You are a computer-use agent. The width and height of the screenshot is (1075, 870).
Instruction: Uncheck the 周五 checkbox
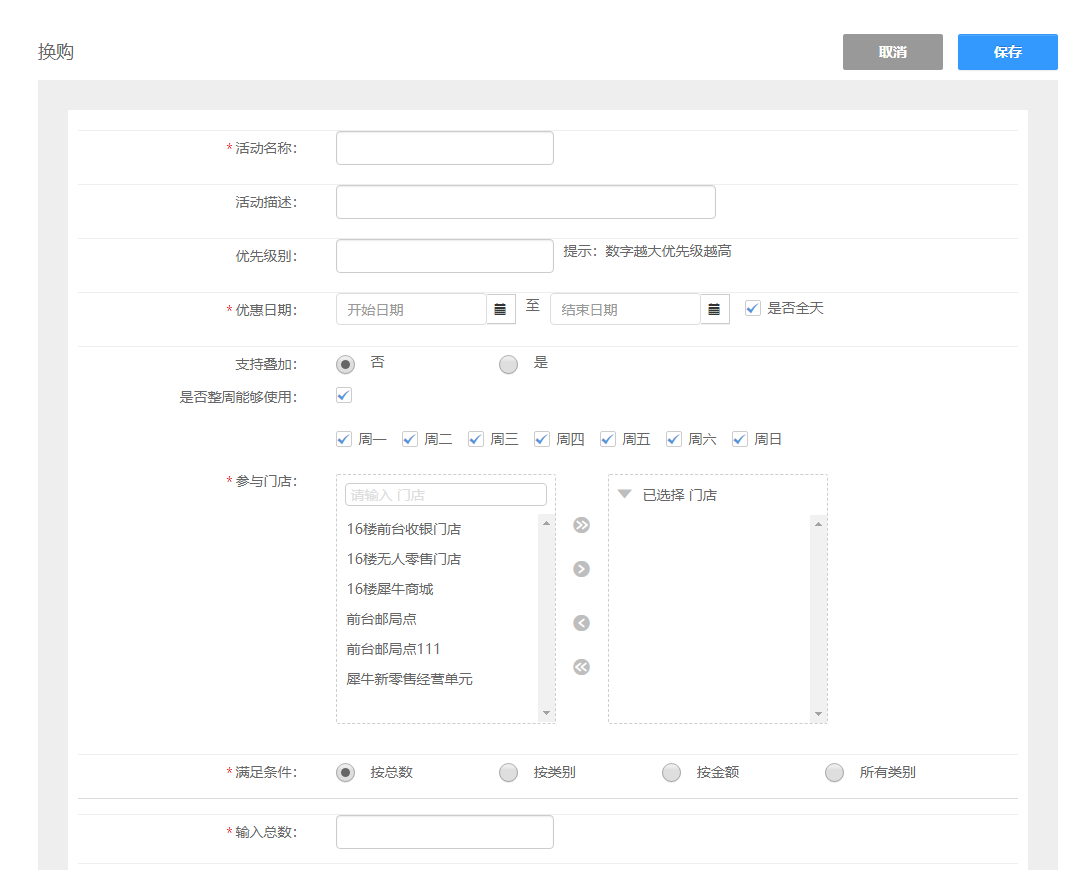(607, 439)
